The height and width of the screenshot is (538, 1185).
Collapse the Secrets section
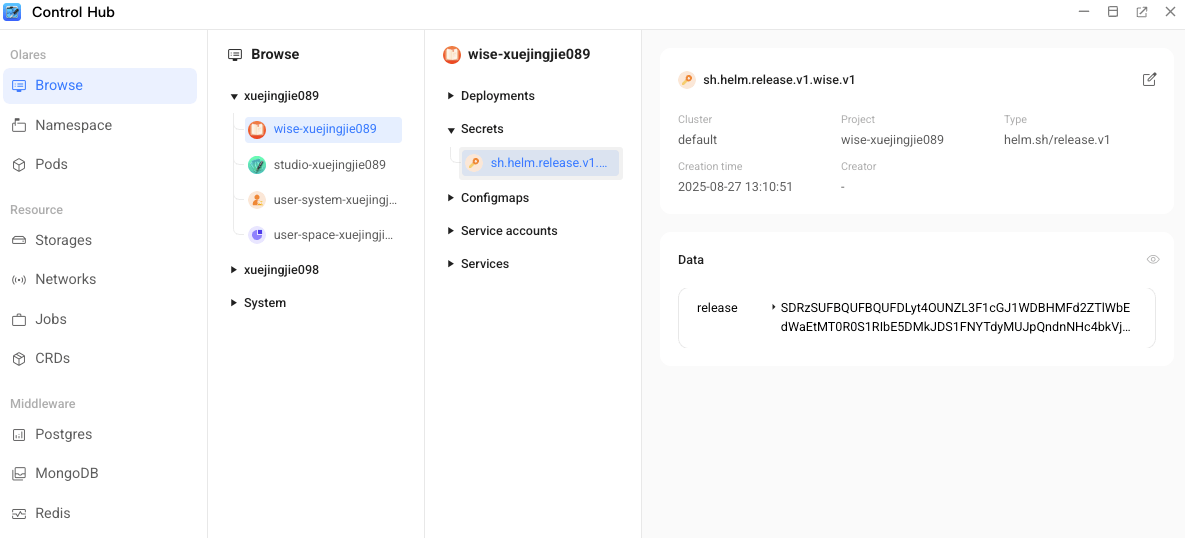click(x=451, y=130)
